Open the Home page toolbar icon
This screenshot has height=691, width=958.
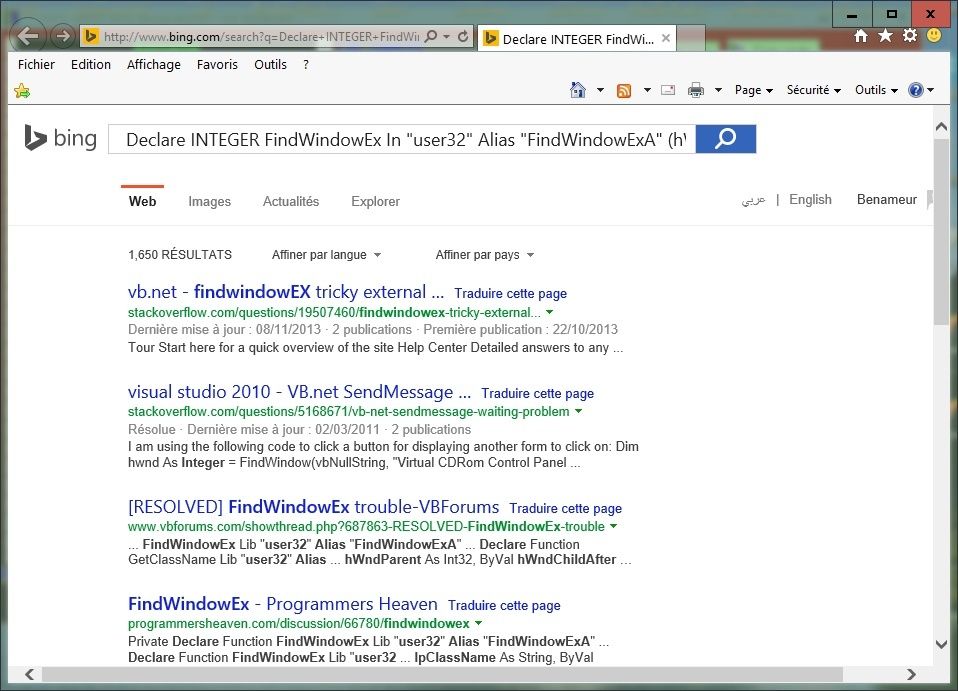[578, 90]
